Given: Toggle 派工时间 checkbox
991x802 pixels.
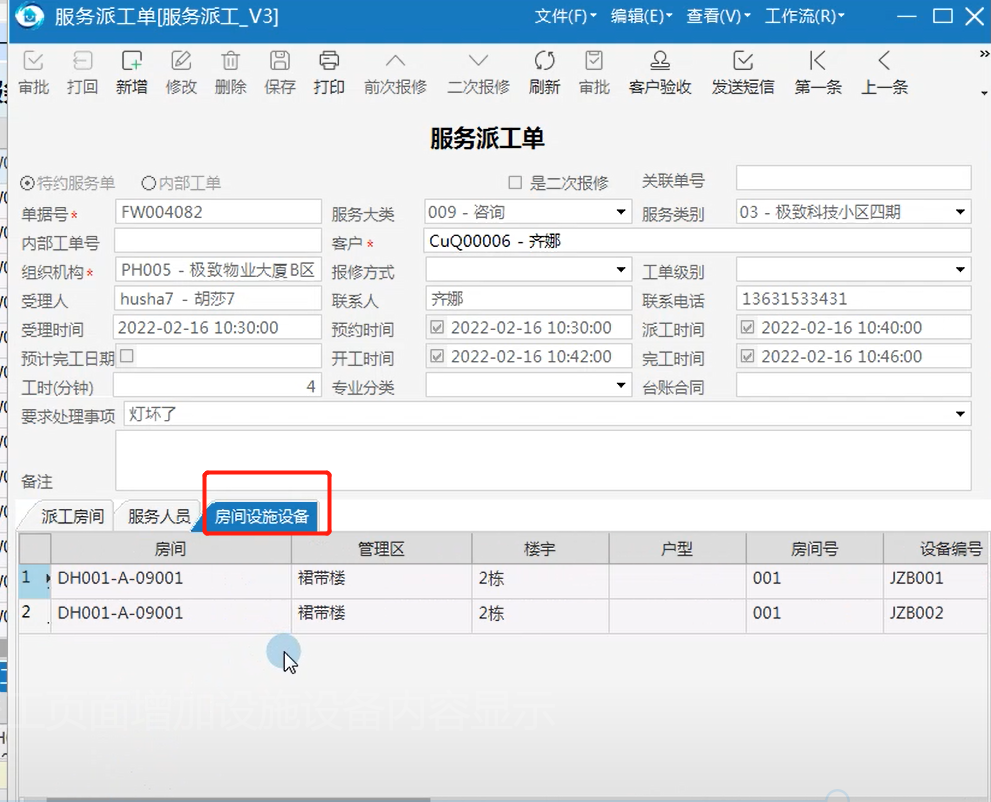Looking at the screenshot, I should click(x=747, y=327).
